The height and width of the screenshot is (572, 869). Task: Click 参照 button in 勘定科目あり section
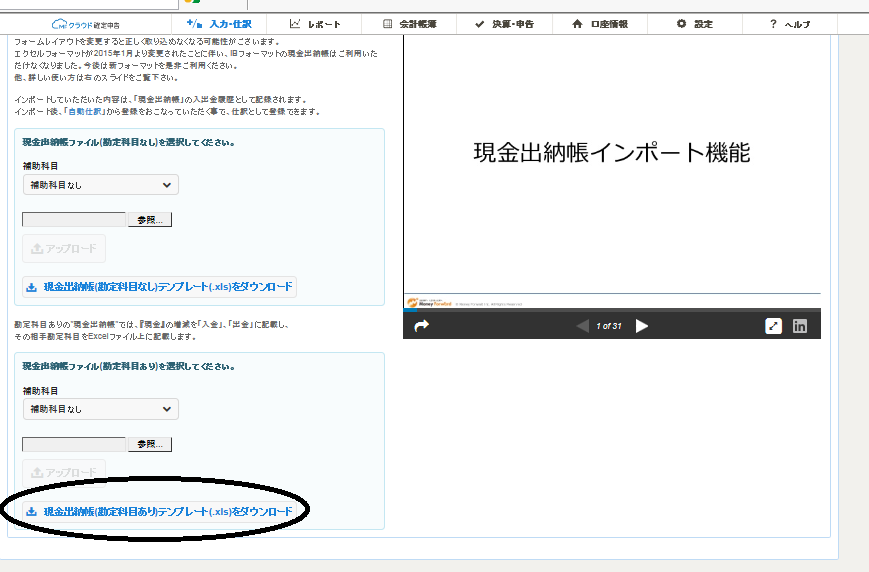coord(150,444)
